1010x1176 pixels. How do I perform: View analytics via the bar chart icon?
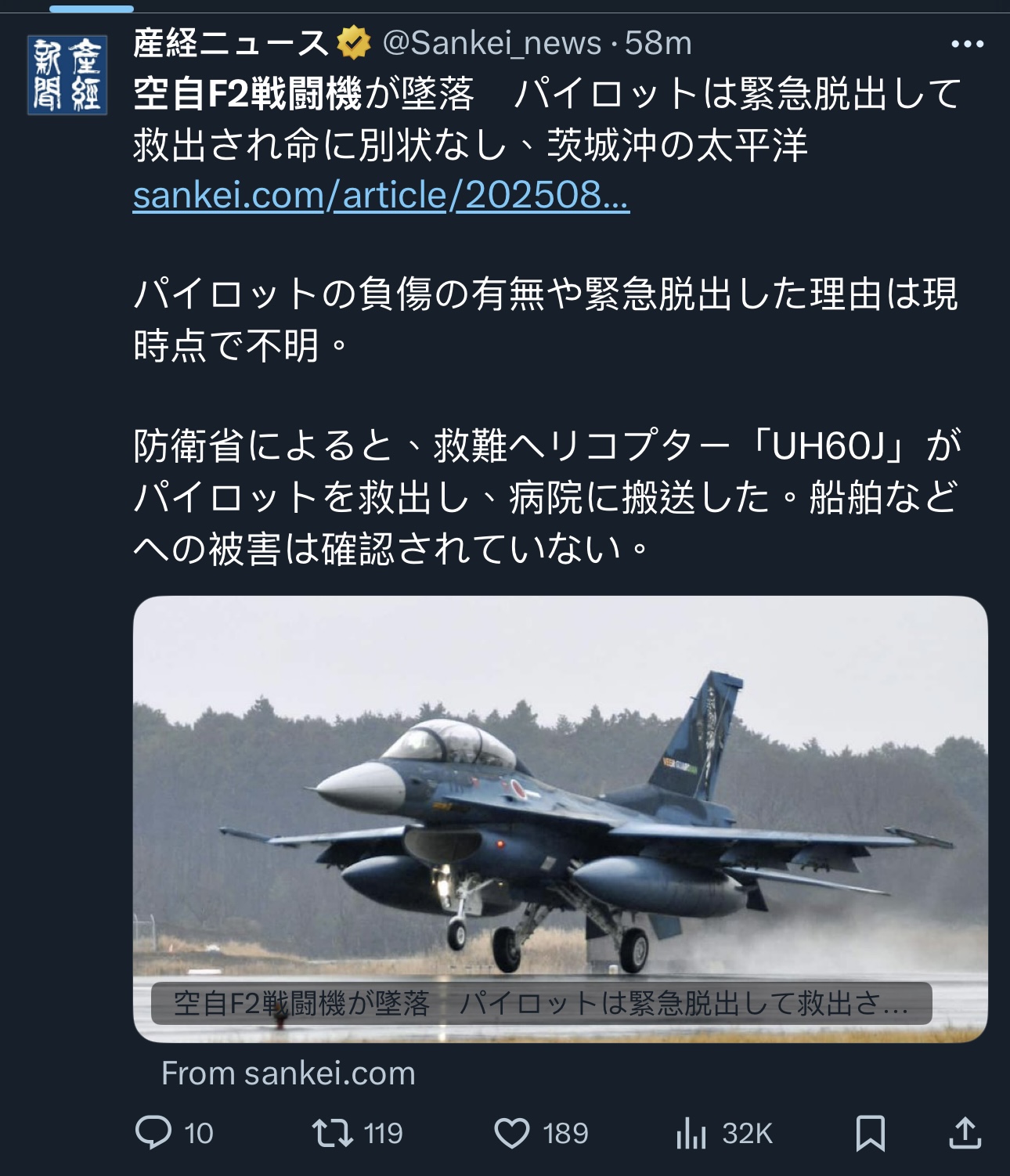tap(691, 1133)
